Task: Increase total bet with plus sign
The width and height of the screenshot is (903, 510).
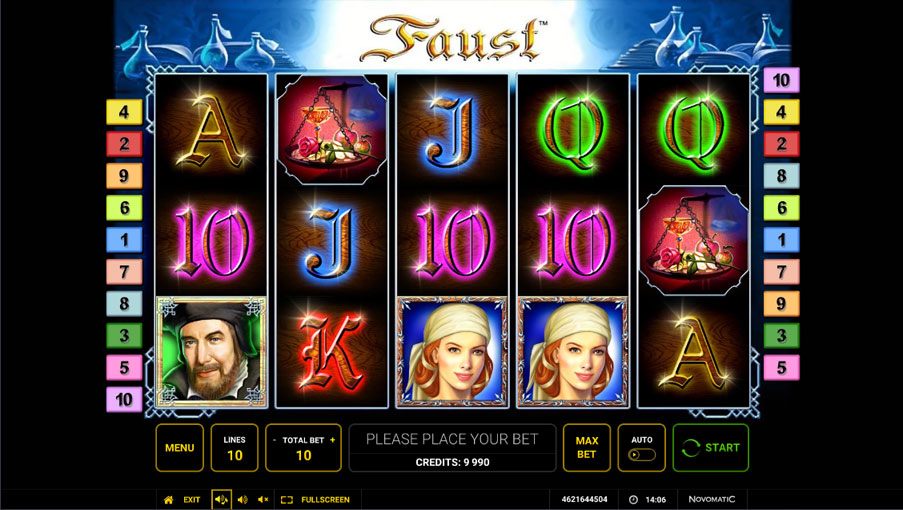Action: coord(332,440)
